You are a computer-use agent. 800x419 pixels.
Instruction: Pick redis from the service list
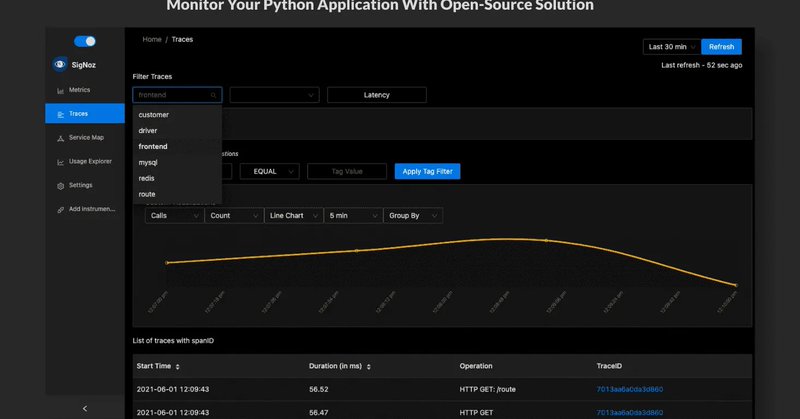pos(177,178)
